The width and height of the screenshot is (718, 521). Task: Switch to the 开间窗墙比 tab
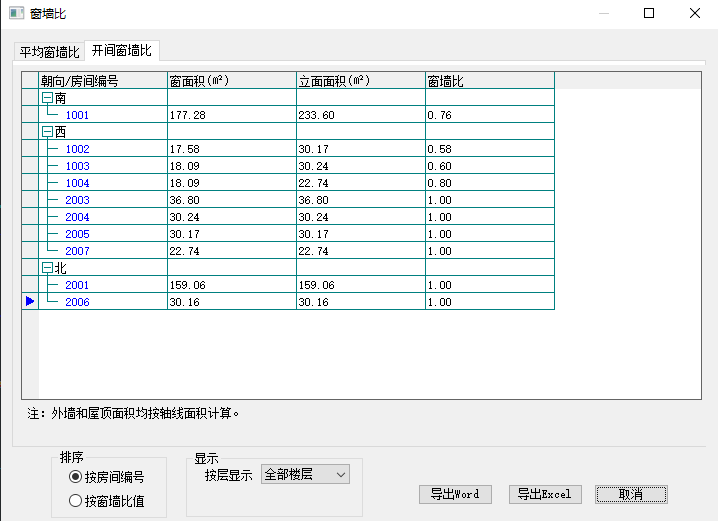[122, 51]
